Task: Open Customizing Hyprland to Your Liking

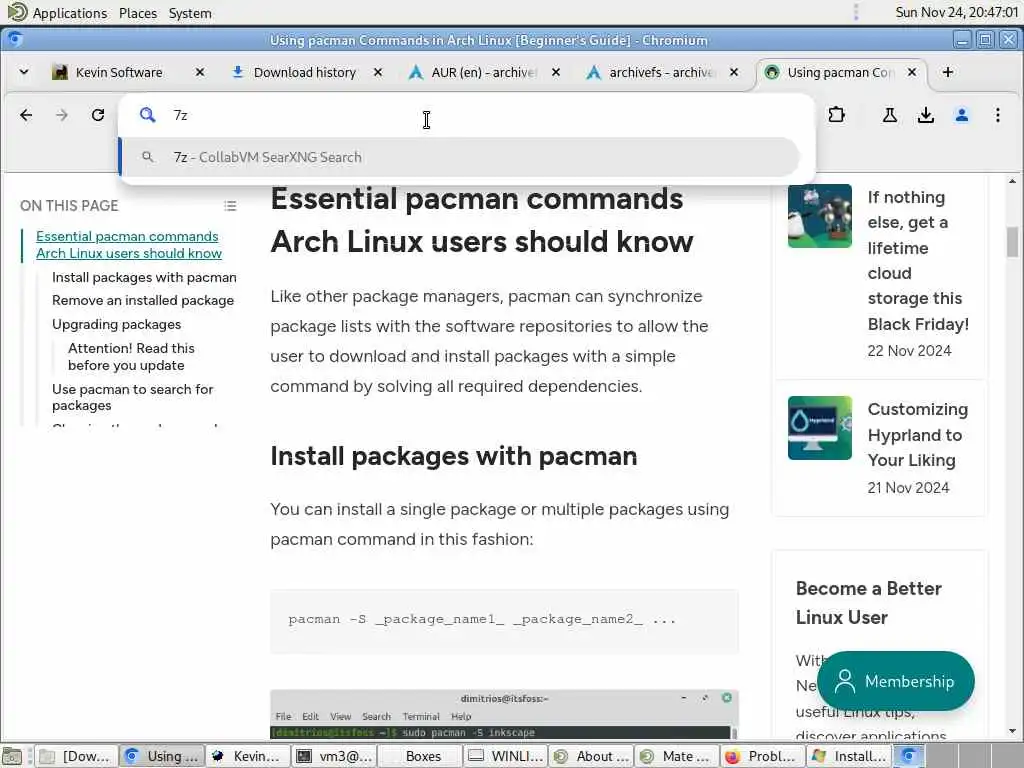Action: click(918, 435)
